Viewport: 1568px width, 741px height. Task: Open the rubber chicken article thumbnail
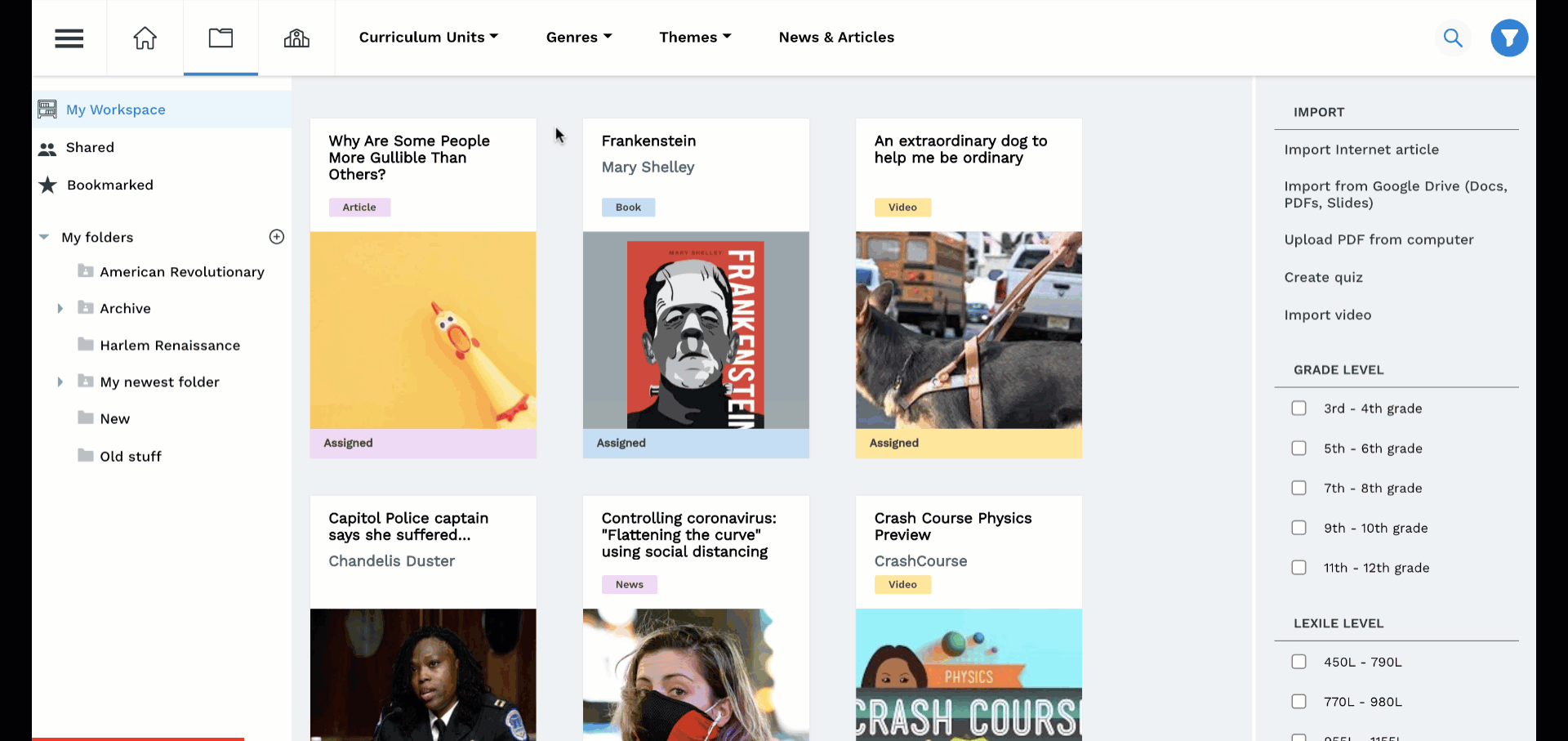423,330
